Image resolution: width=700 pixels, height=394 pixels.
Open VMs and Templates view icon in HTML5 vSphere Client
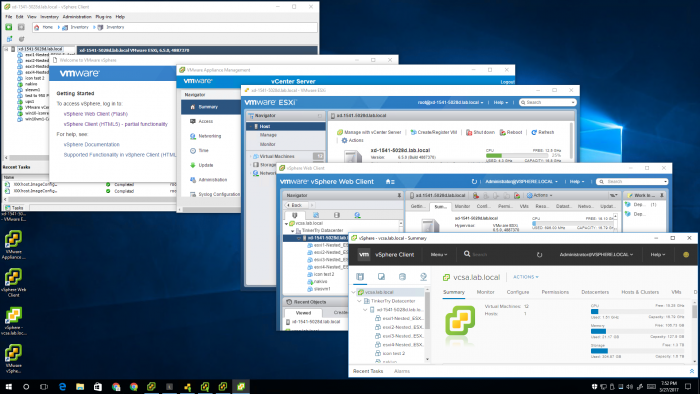click(x=381, y=277)
